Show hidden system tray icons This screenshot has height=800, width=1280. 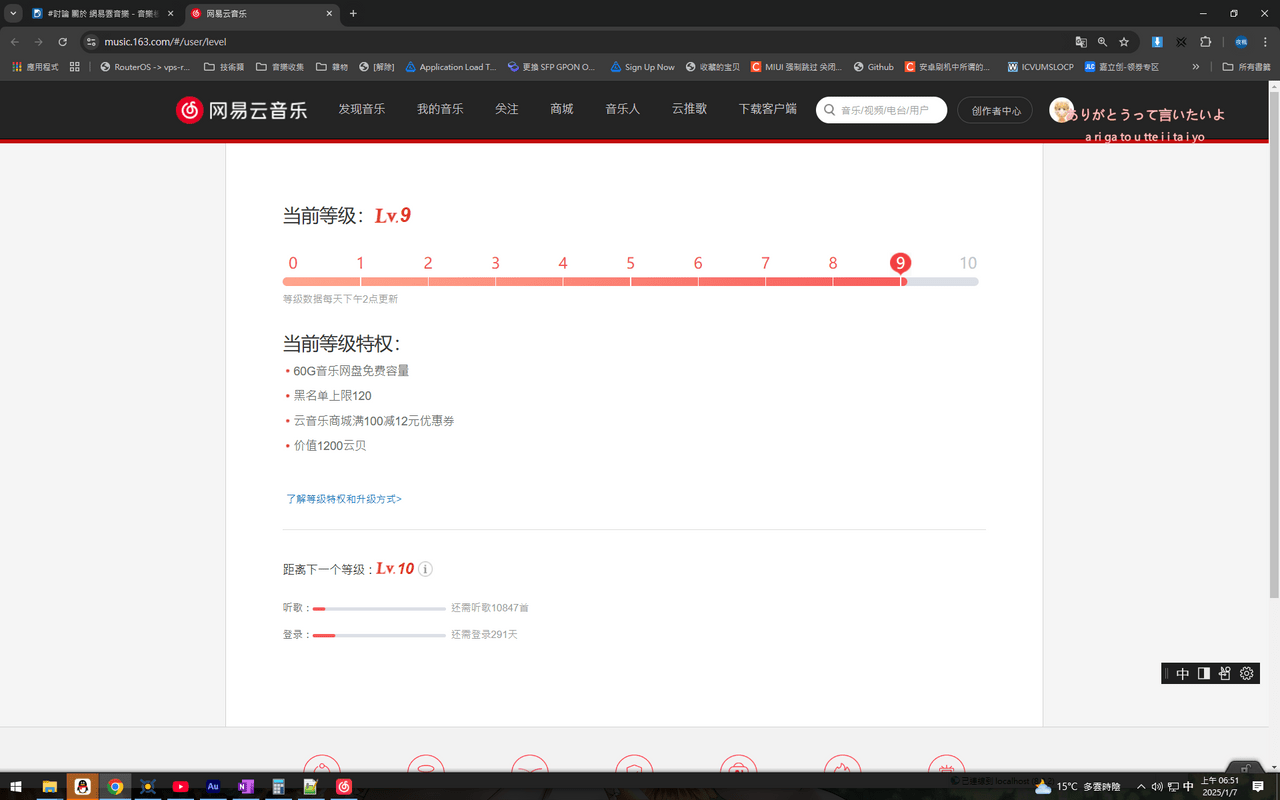pos(1141,787)
